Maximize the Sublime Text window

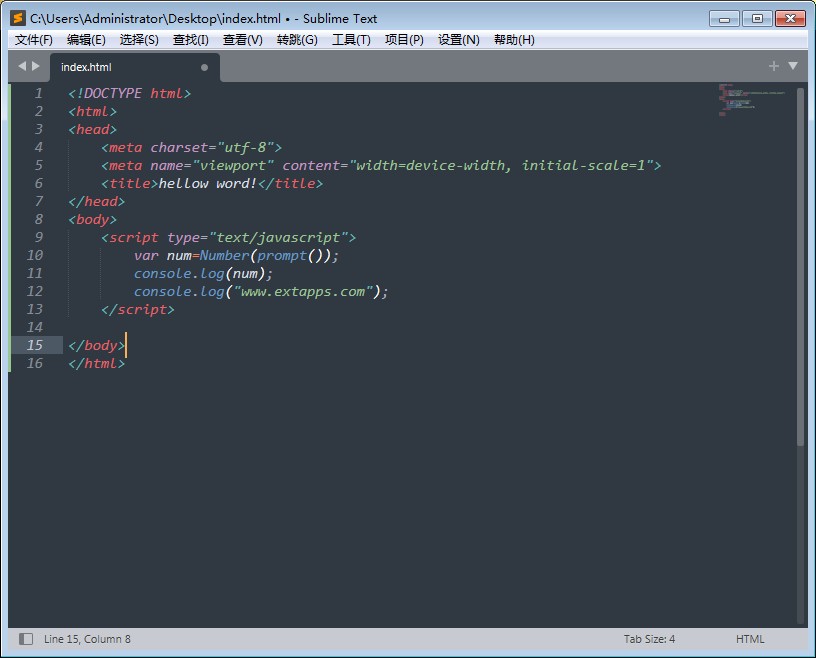click(x=757, y=19)
